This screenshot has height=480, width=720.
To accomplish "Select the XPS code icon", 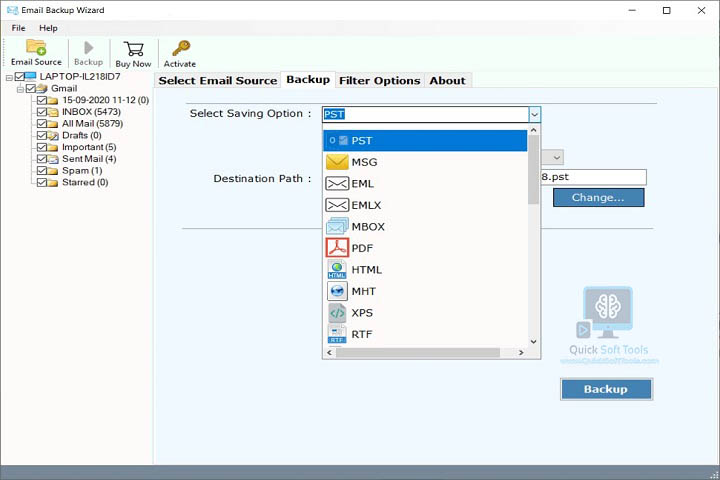I will [x=337, y=313].
